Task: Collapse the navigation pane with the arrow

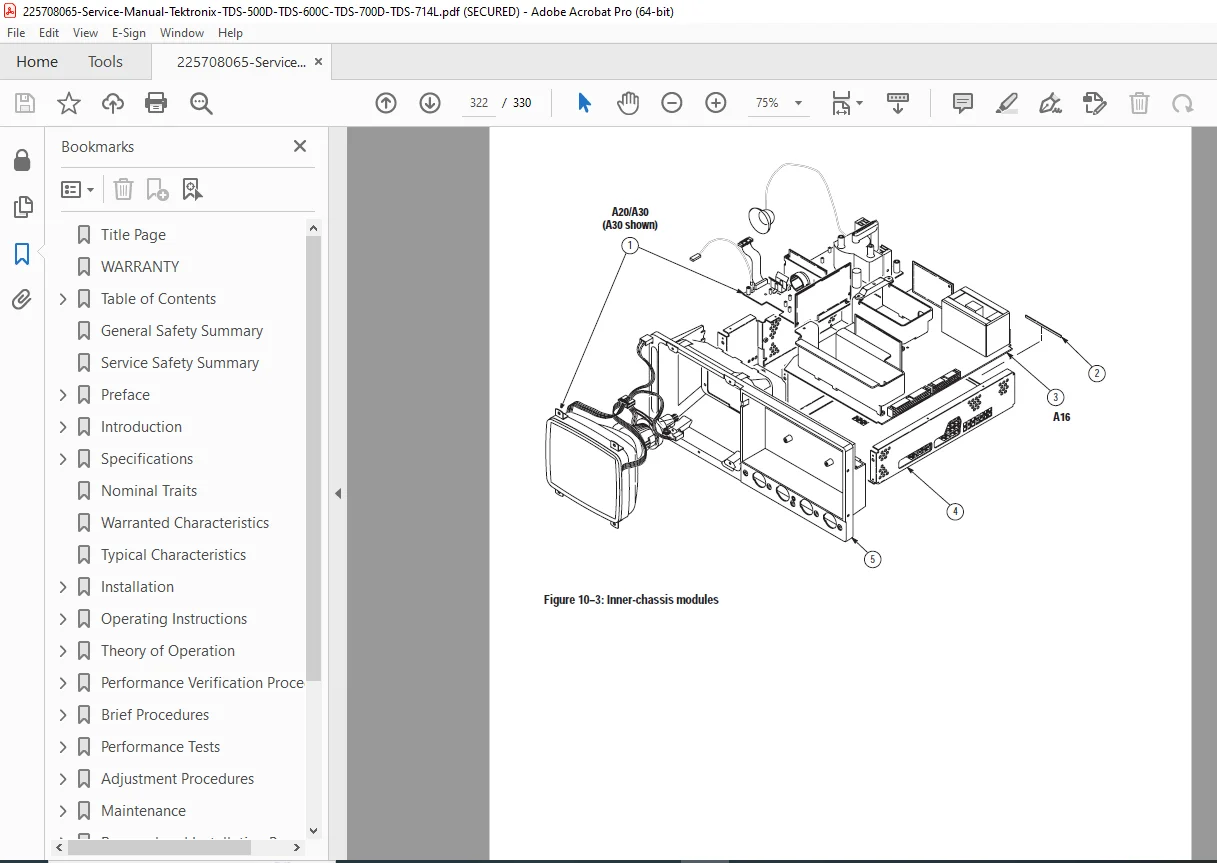Action: coord(338,494)
